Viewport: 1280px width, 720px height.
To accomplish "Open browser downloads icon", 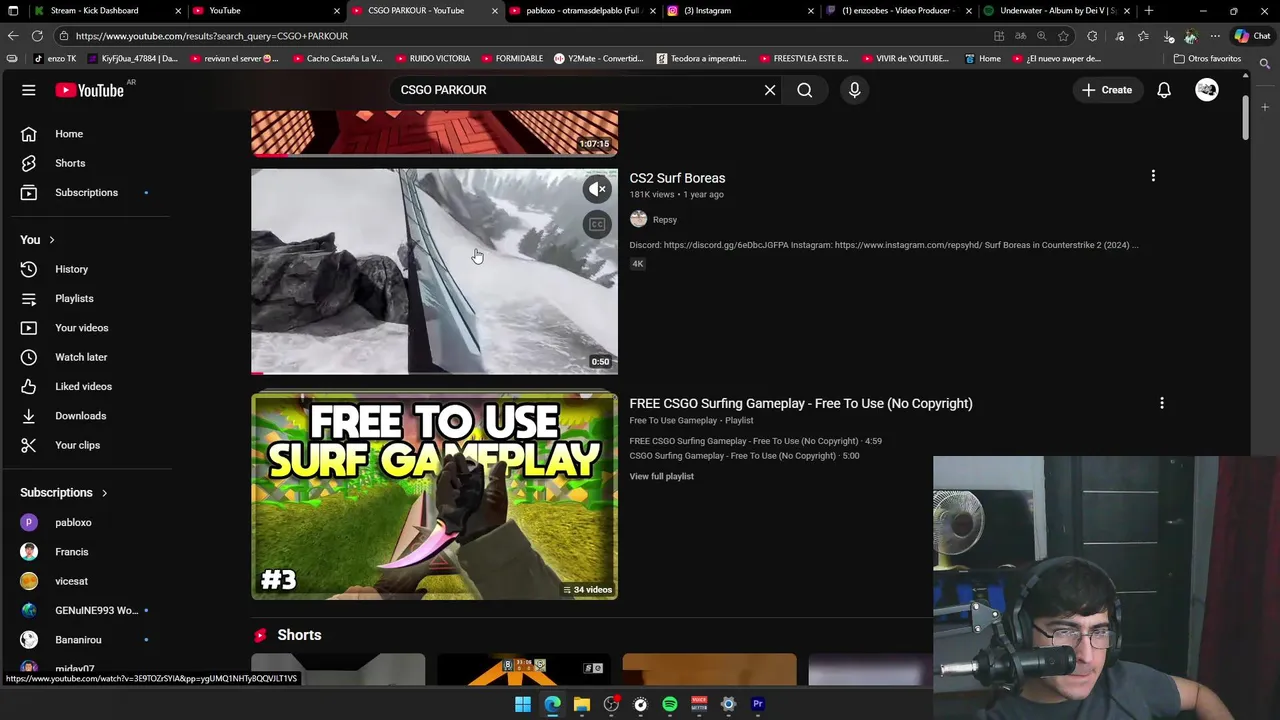I will click(1169, 36).
